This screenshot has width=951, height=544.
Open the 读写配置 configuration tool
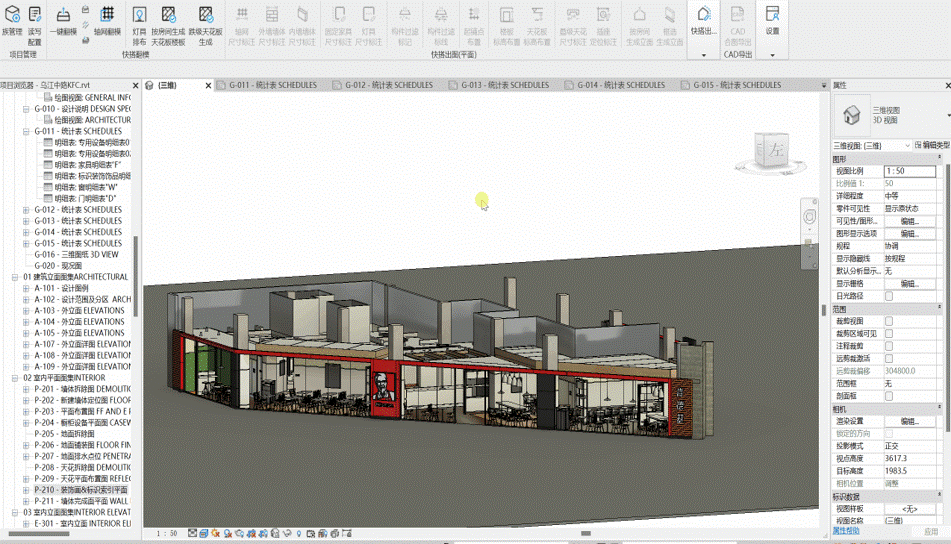click(35, 16)
